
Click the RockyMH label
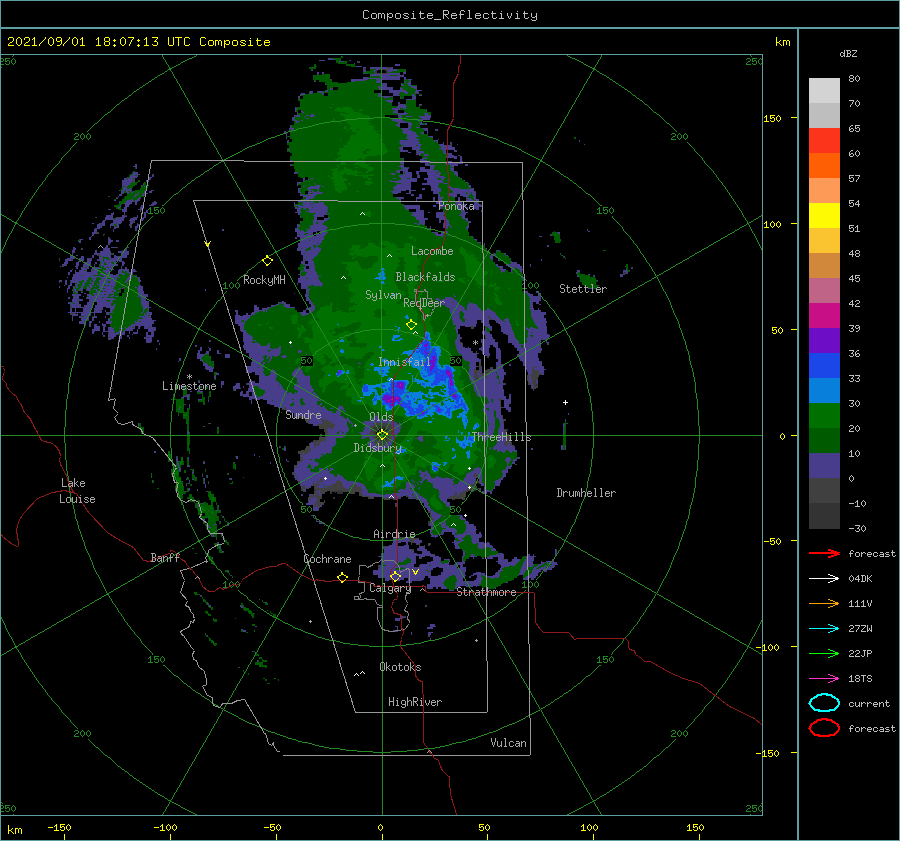(264, 280)
